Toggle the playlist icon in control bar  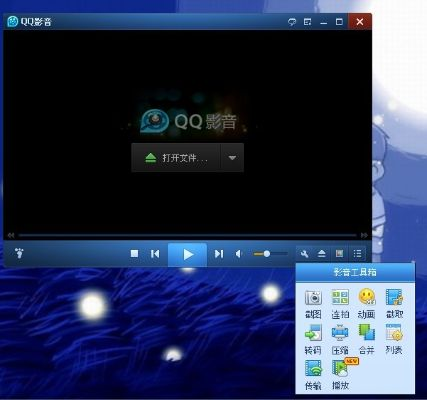click(x=357, y=254)
